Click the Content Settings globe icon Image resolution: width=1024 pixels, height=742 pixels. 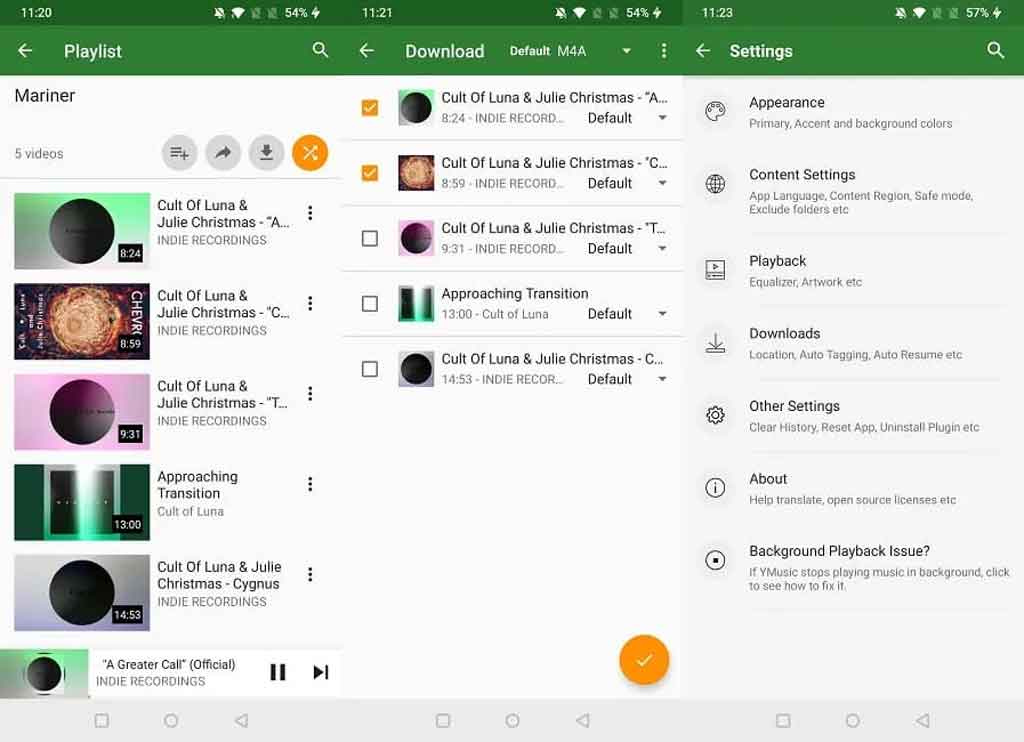(715, 184)
